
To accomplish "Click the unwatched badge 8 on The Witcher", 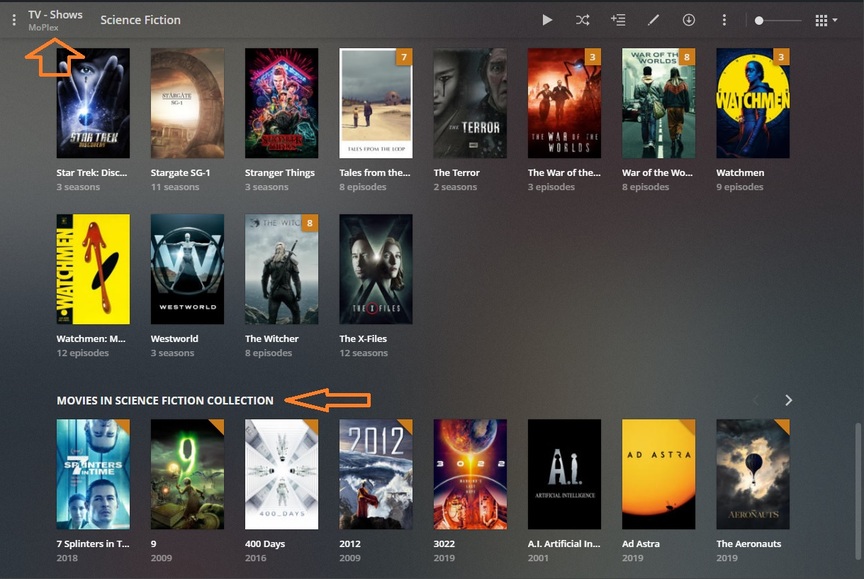I will click(x=310, y=223).
